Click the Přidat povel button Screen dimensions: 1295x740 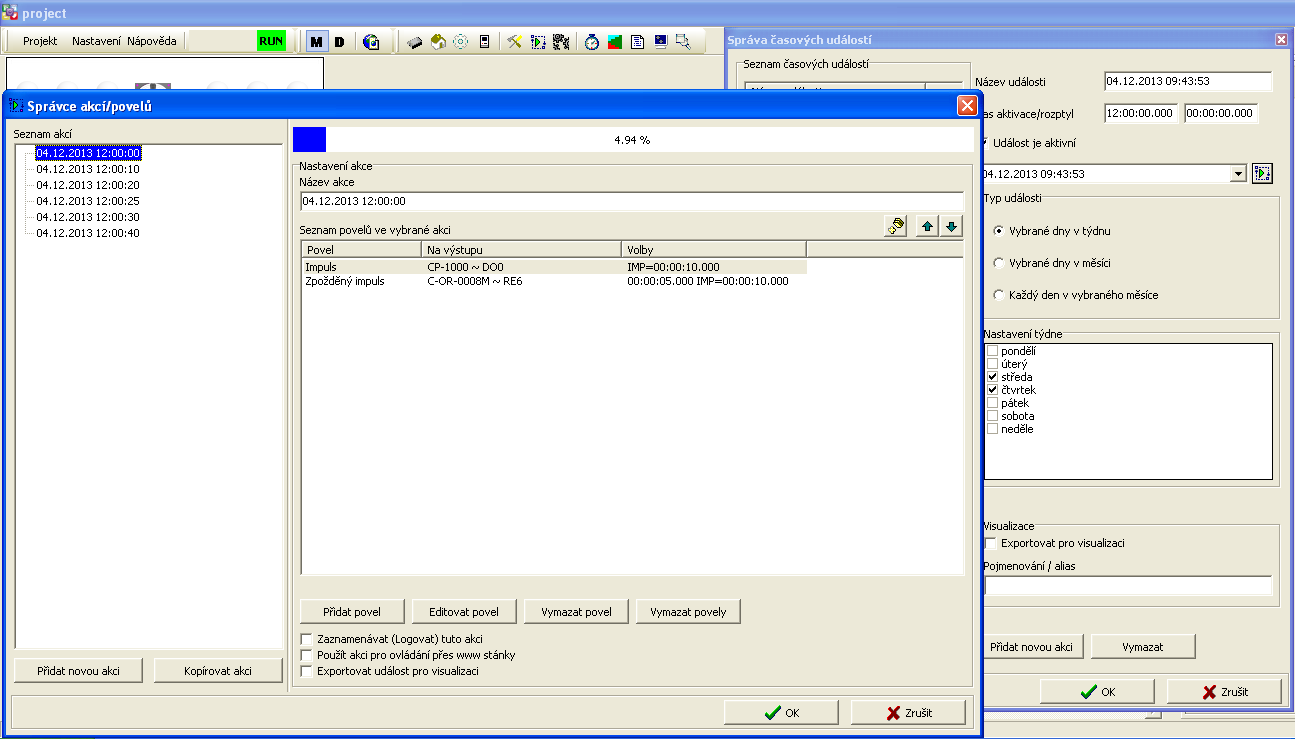coord(350,611)
